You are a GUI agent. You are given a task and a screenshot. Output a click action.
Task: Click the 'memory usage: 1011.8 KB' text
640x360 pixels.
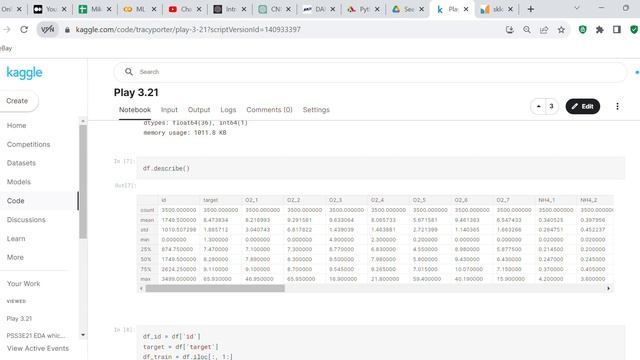coord(184,133)
